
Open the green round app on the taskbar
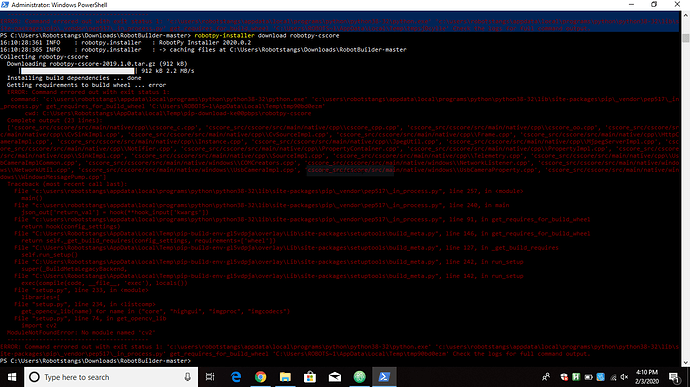[x=360, y=377]
